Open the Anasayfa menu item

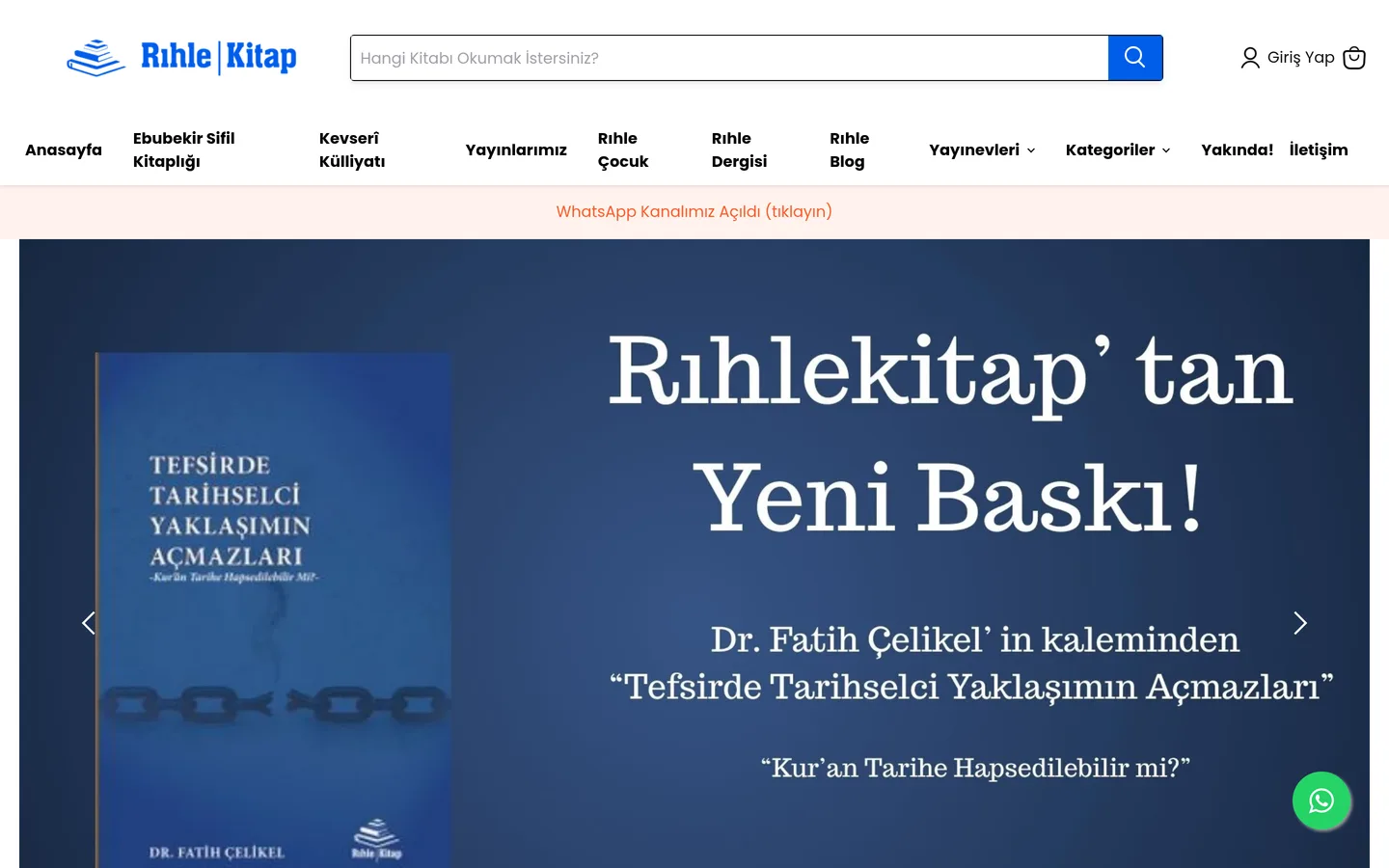pyautogui.click(x=64, y=149)
